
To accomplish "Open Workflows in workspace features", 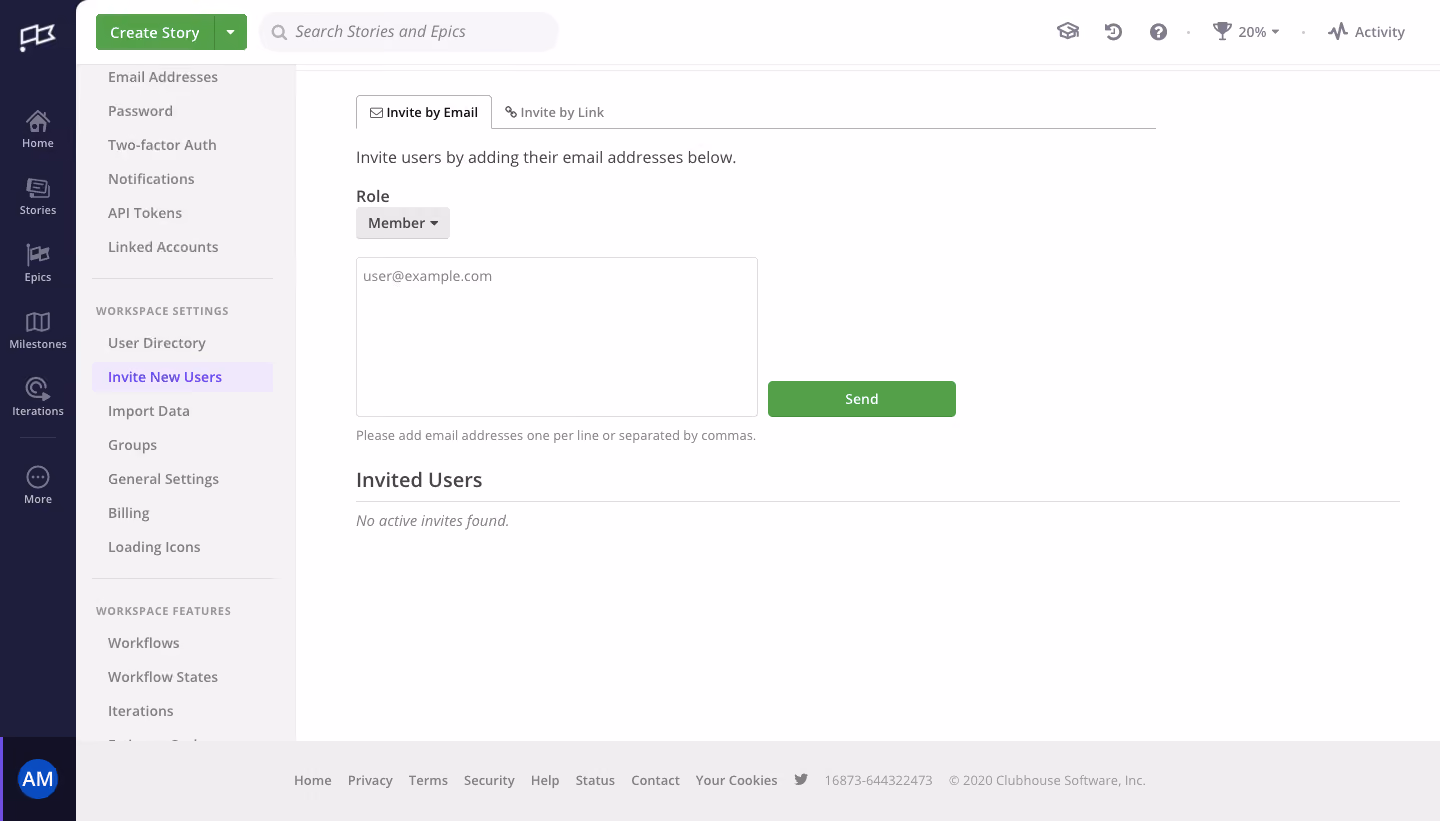I will tap(144, 643).
